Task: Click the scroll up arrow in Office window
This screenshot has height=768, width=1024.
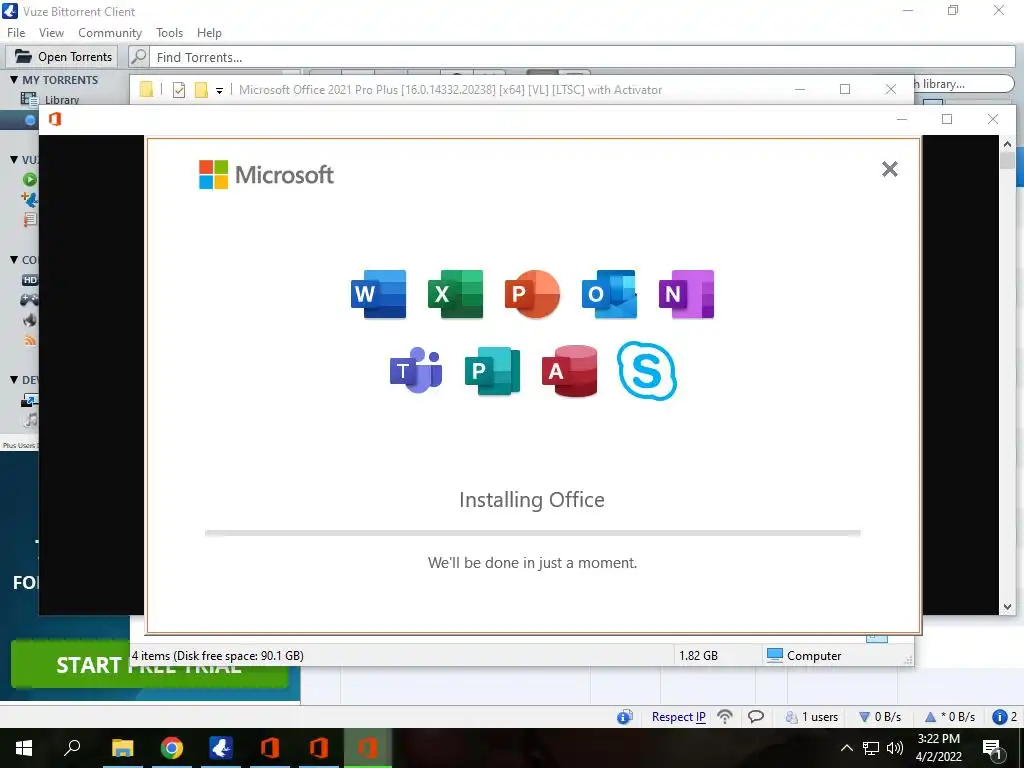Action: tap(1007, 144)
